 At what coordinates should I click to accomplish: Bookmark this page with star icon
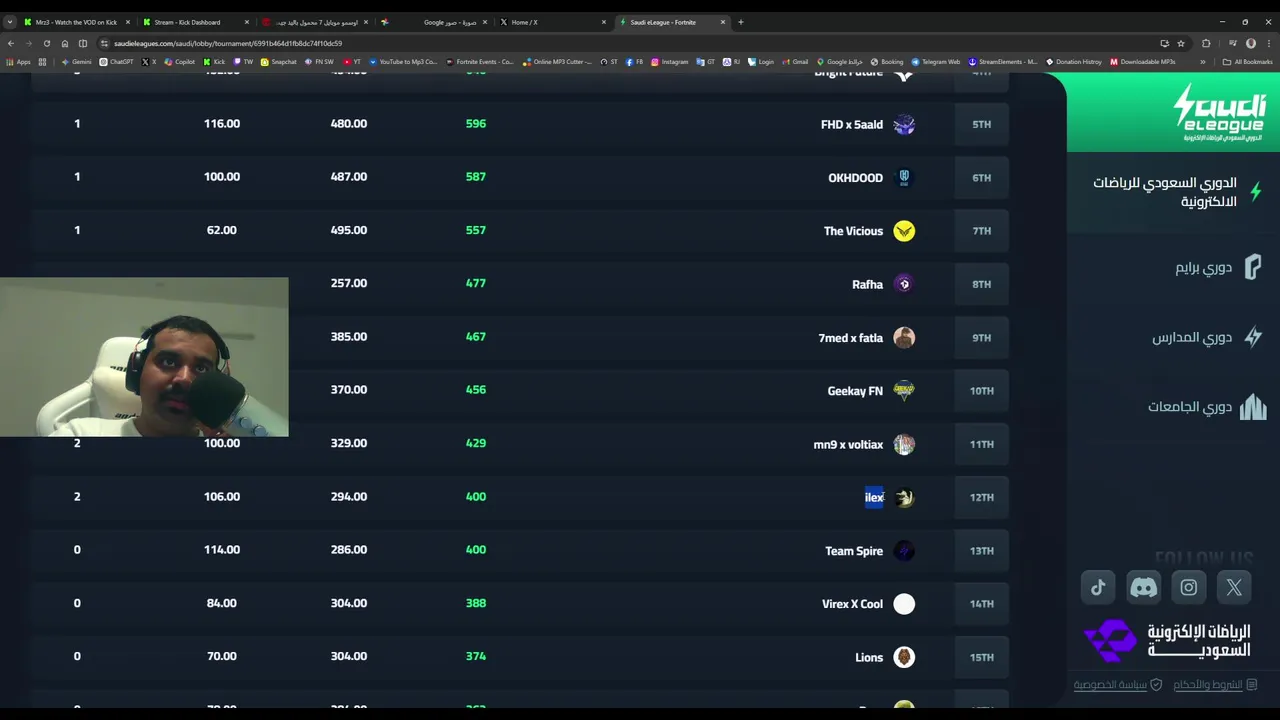[1181, 43]
